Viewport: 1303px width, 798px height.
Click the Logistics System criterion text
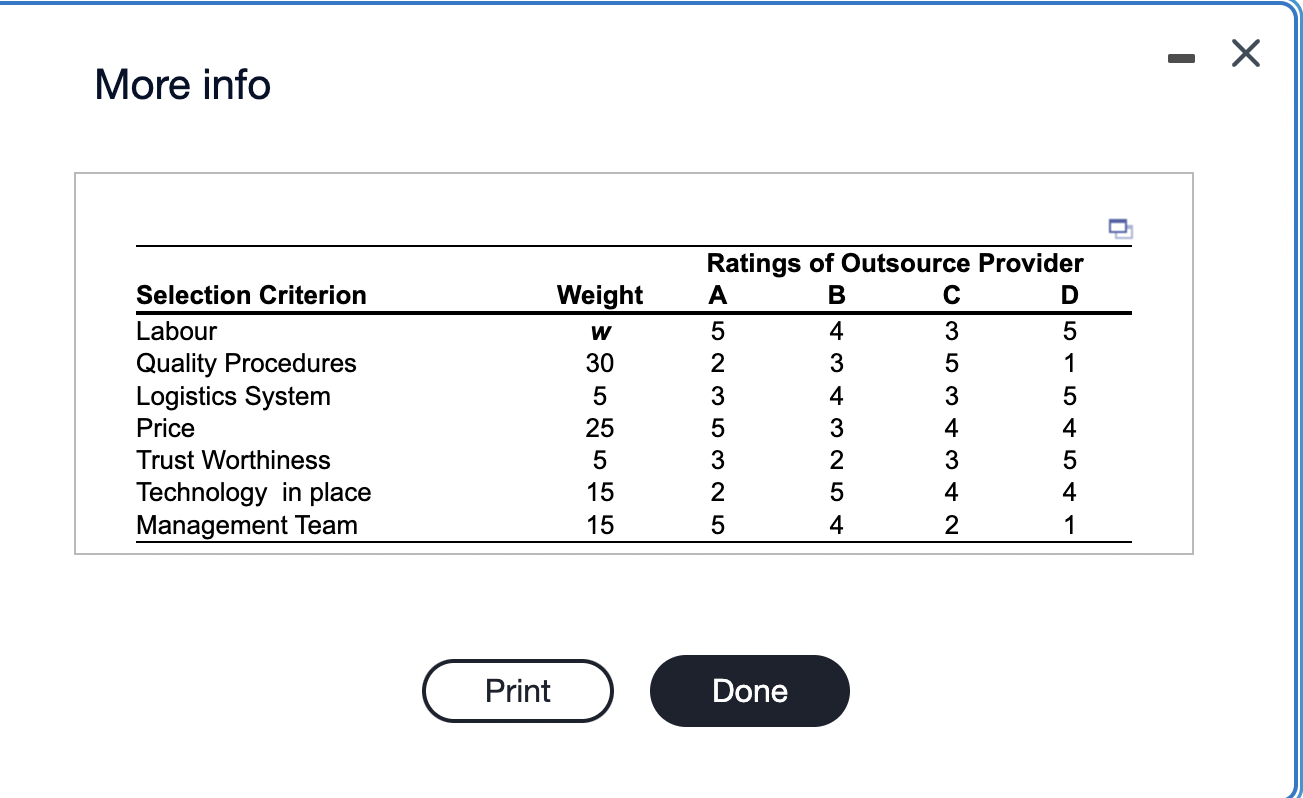click(233, 396)
